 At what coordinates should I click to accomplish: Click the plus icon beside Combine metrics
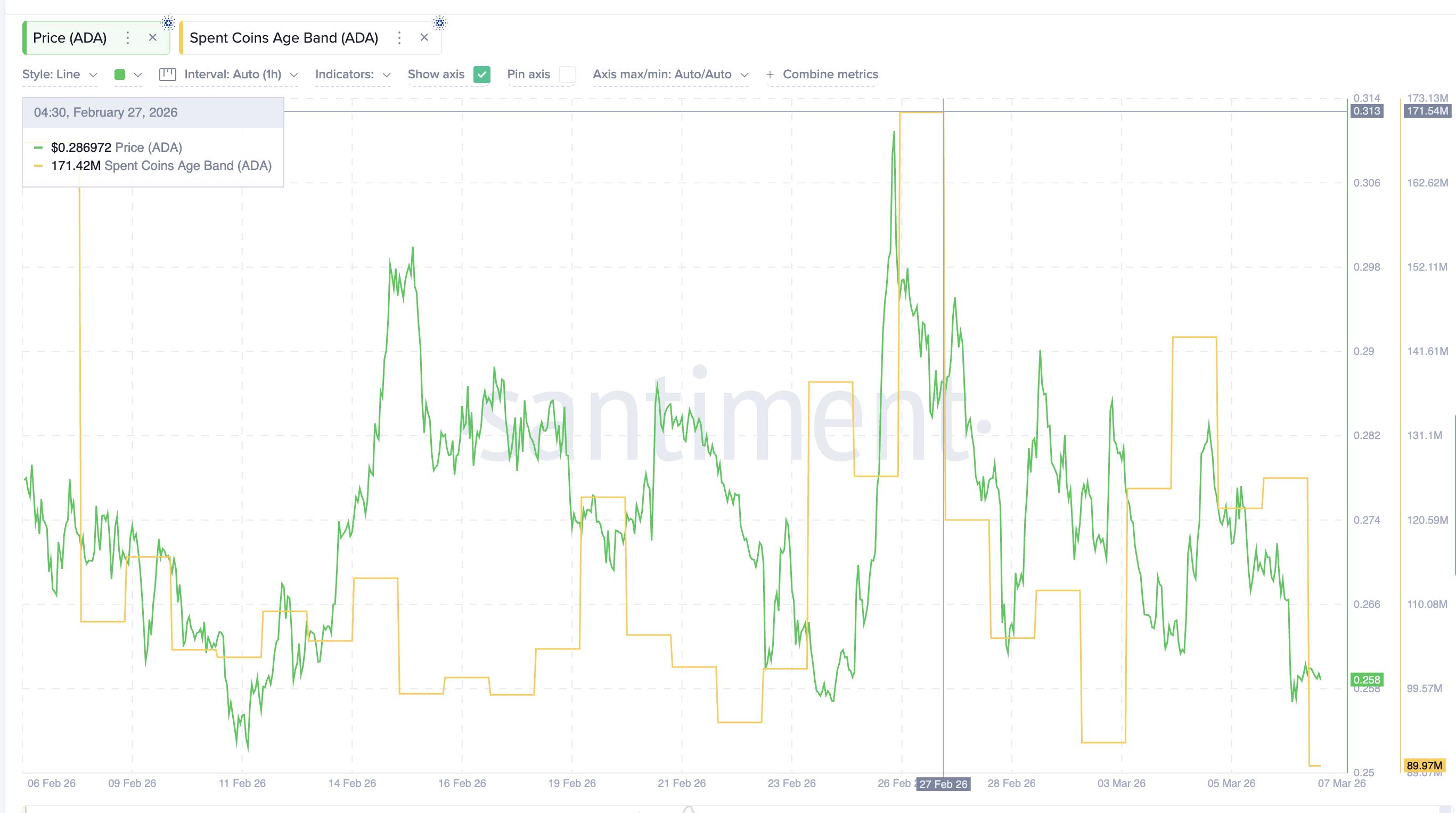point(770,74)
